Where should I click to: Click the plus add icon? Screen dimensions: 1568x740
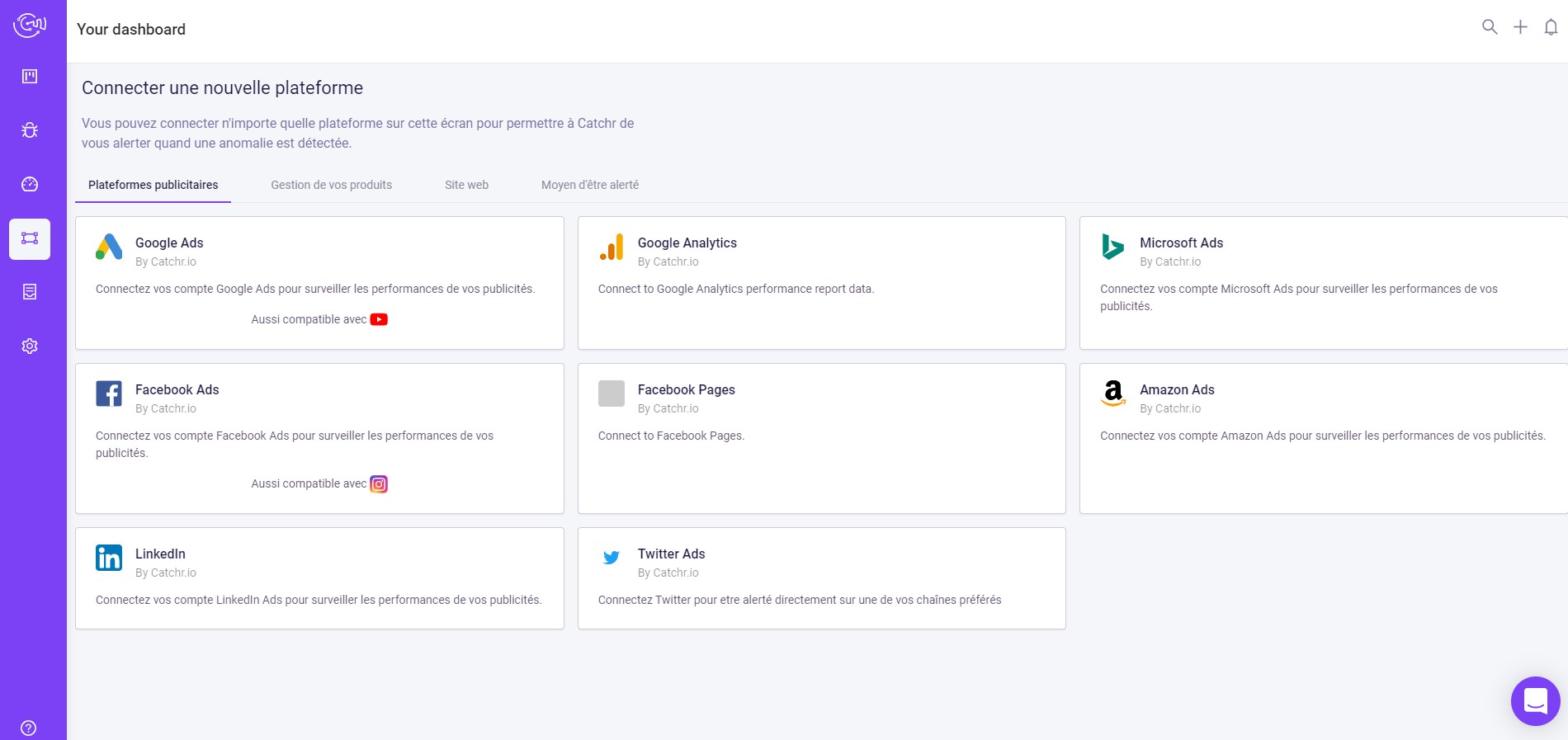pyautogui.click(x=1520, y=27)
